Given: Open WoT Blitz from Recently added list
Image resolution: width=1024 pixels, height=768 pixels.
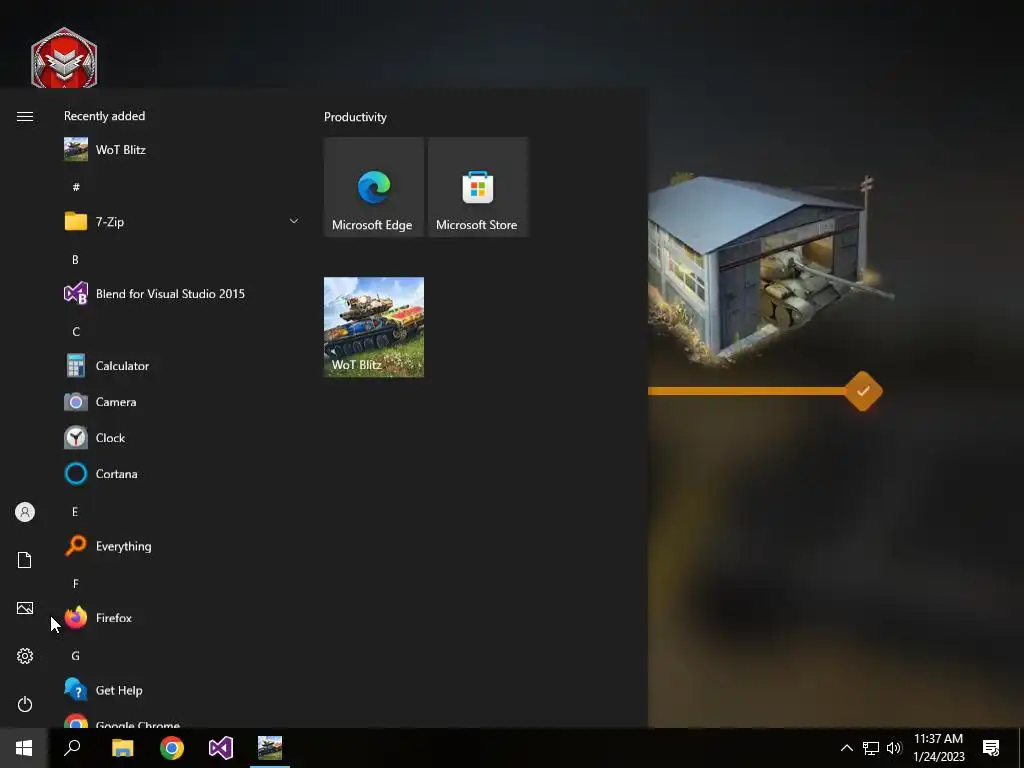Looking at the screenshot, I should pos(180,150).
